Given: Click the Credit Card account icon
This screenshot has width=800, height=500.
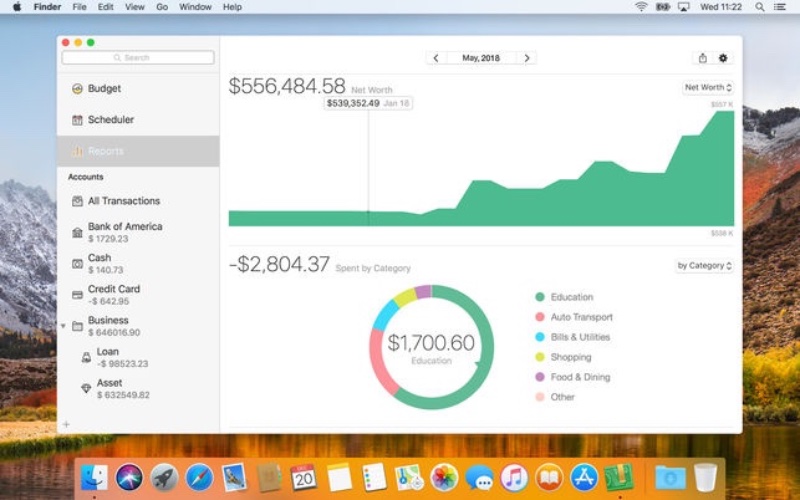Looking at the screenshot, I should coord(77,294).
